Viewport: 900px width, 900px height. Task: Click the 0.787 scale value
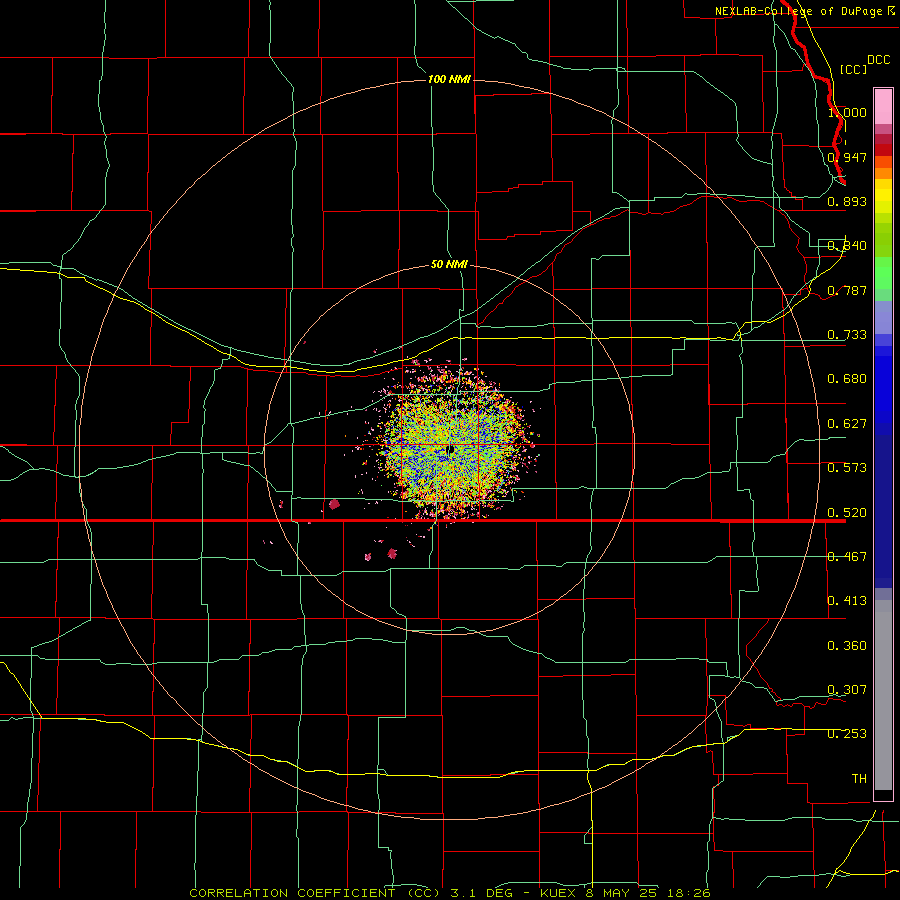pos(847,290)
